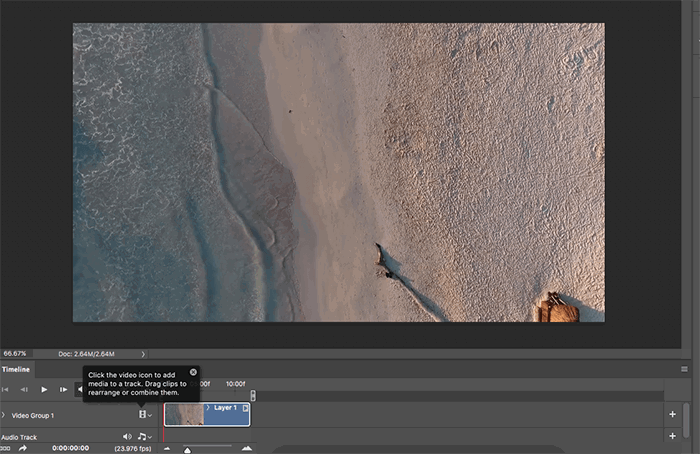
Task: Mute the Audio Track speaker icon
Action: (x=127, y=436)
